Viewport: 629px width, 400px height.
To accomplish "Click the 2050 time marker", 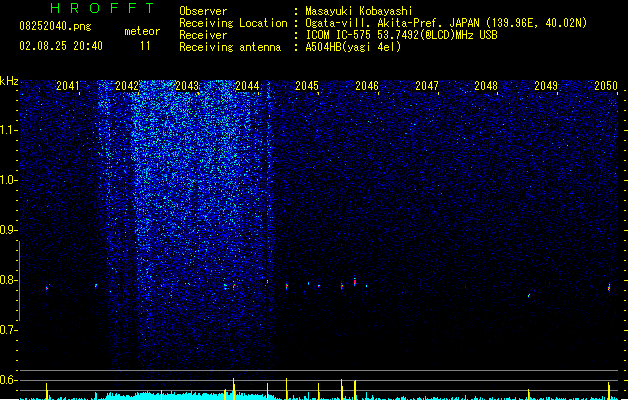I will point(606,86).
